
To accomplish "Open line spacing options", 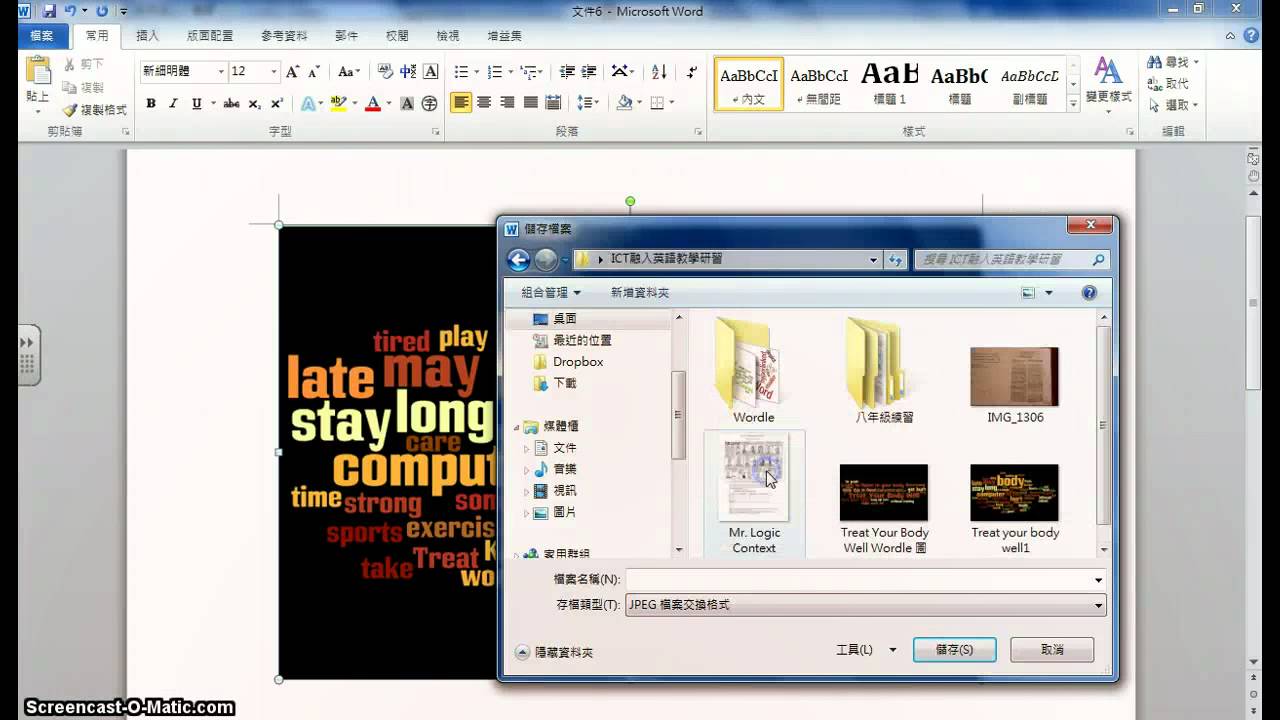I will [587, 102].
